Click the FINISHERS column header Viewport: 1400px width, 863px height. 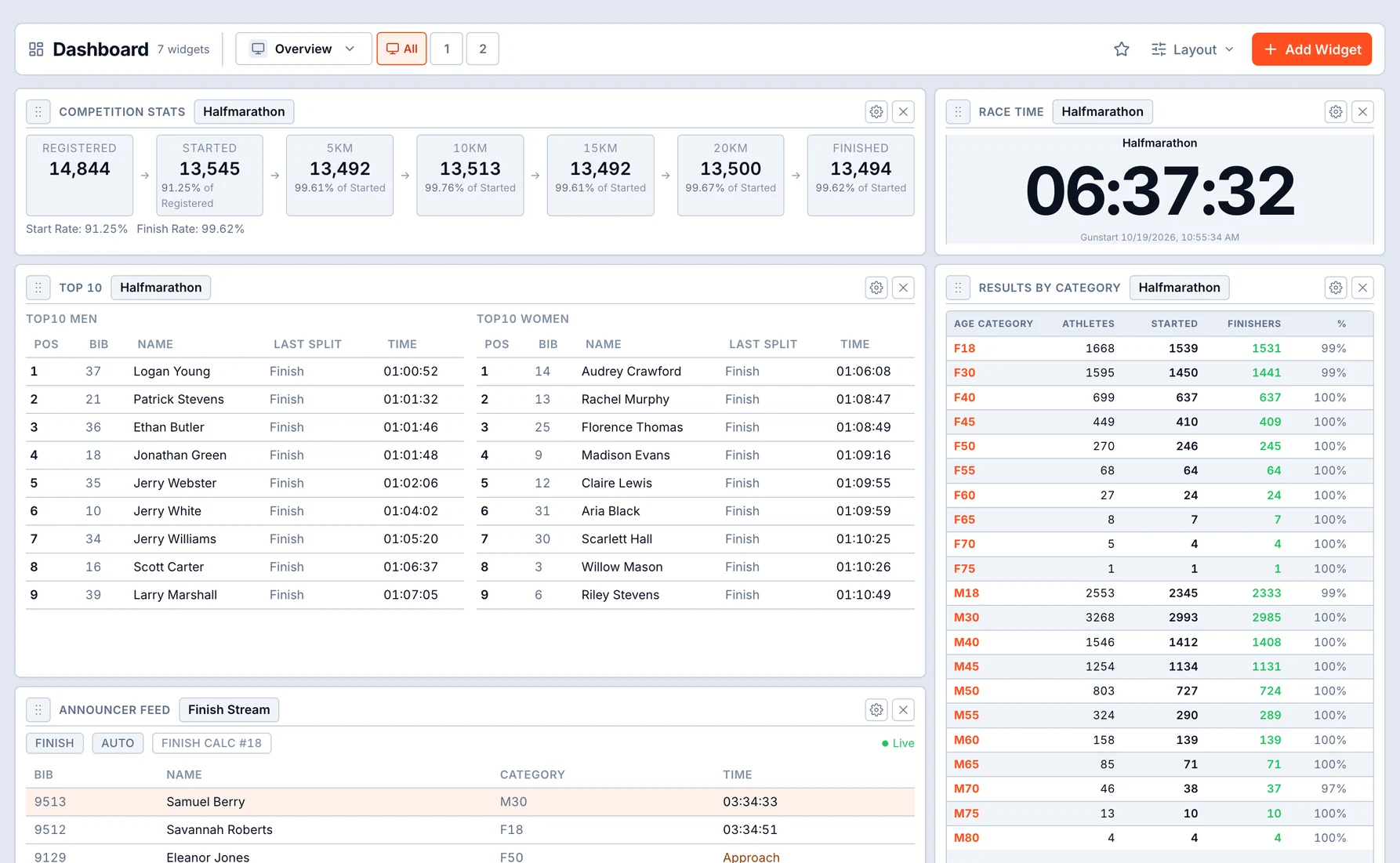[x=1253, y=324]
